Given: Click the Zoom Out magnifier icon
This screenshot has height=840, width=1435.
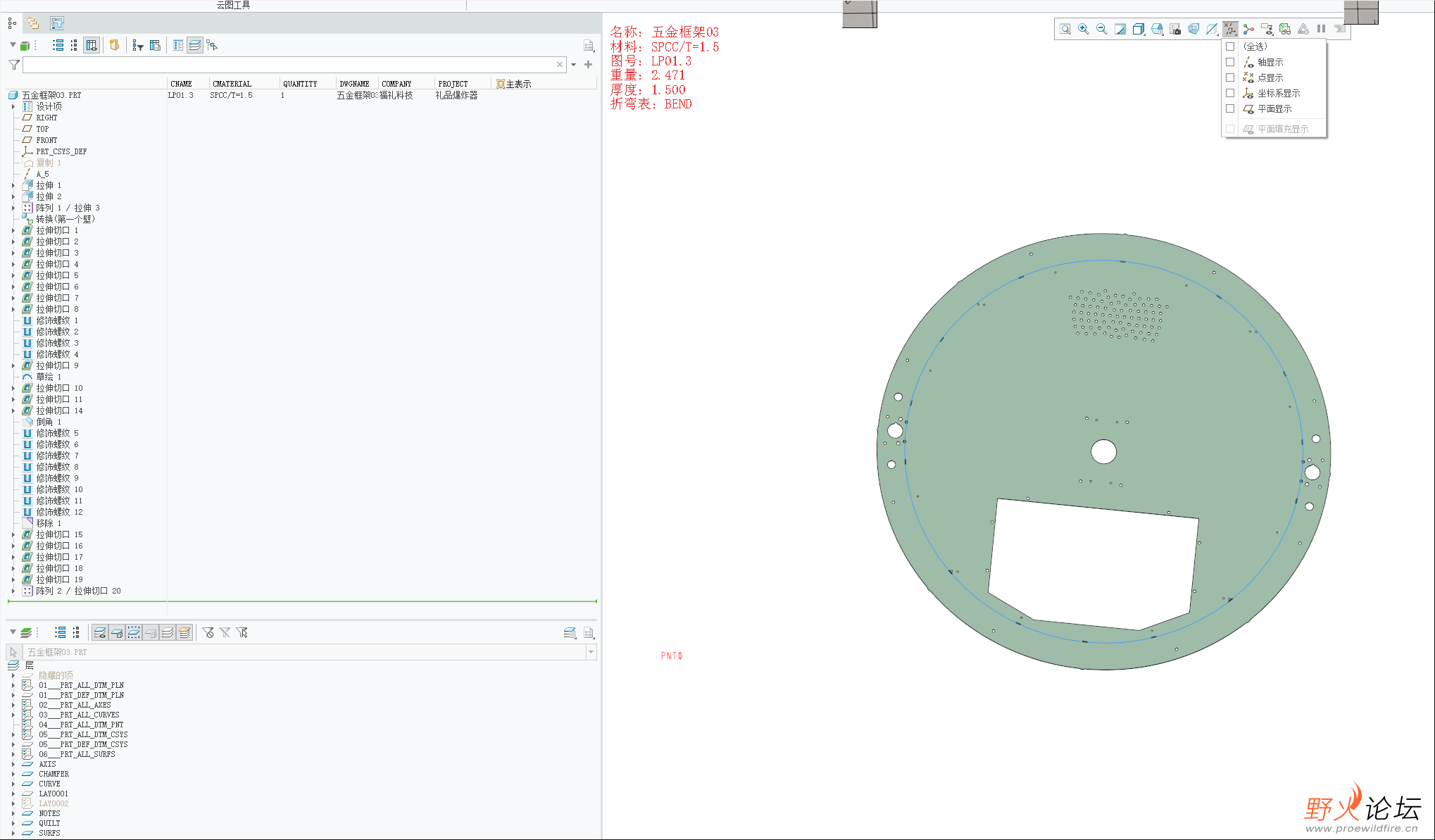Looking at the screenshot, I should [1102, 29].
